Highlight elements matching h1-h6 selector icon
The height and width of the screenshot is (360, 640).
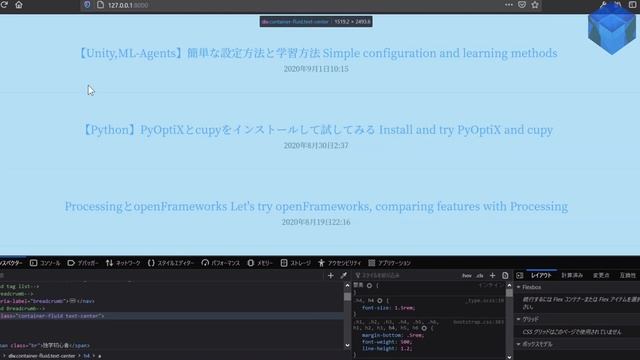tap(424, 328)
